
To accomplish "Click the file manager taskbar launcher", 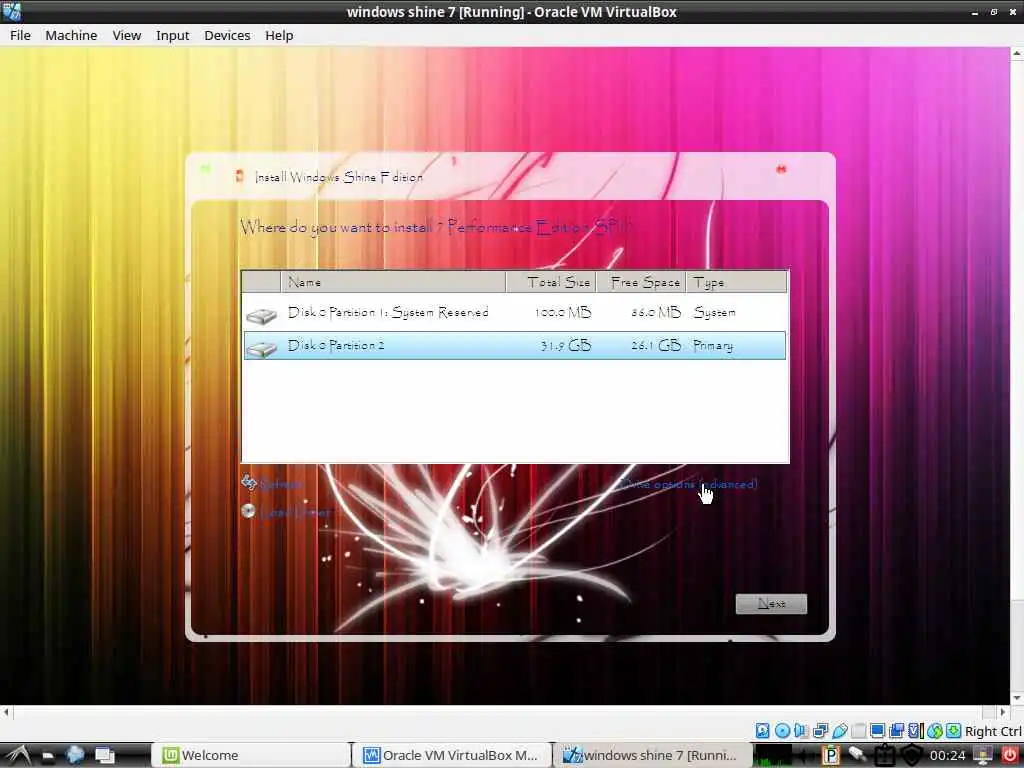I will tap(48, 756).
